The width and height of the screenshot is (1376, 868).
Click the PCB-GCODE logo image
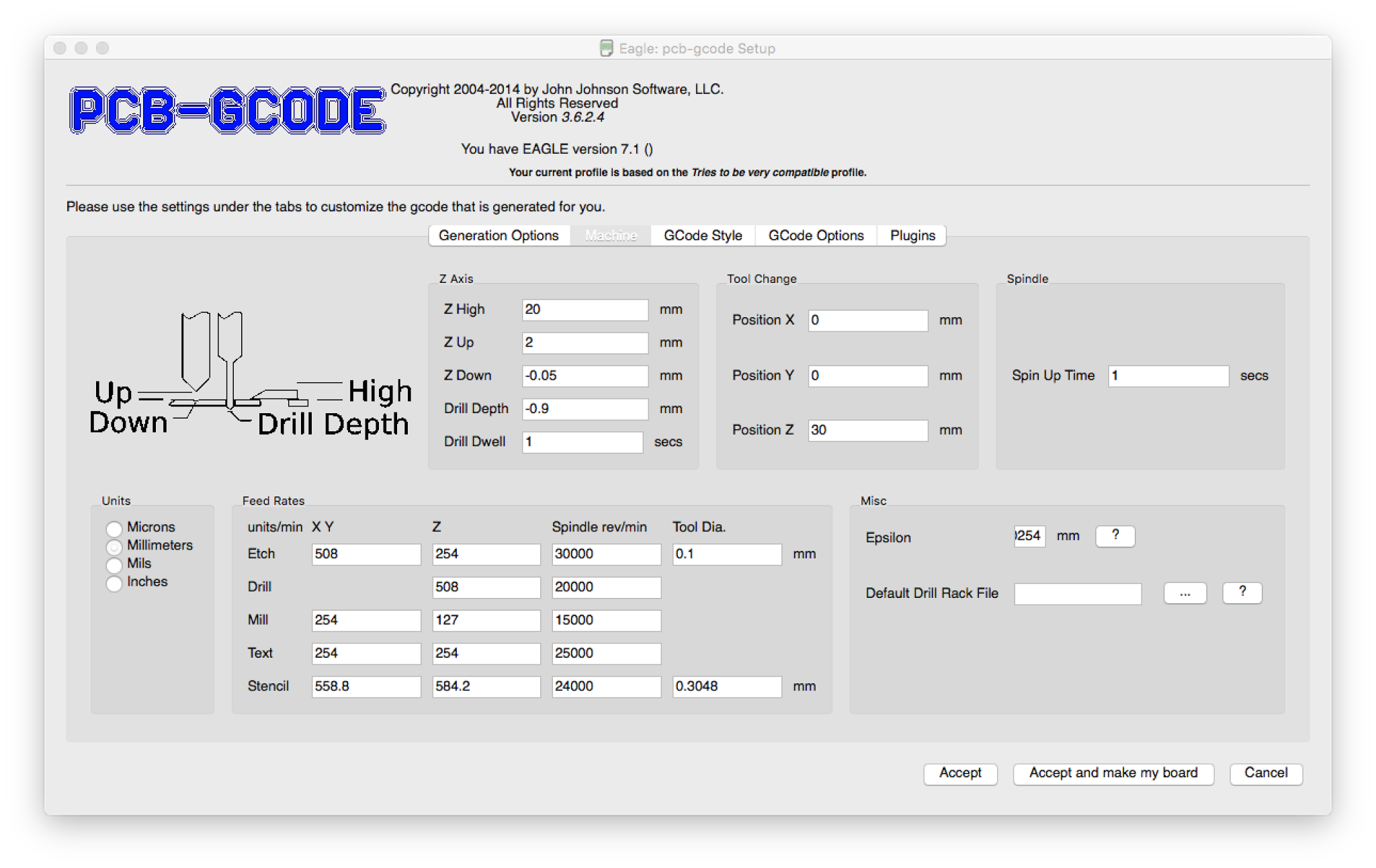click(227, 110)
